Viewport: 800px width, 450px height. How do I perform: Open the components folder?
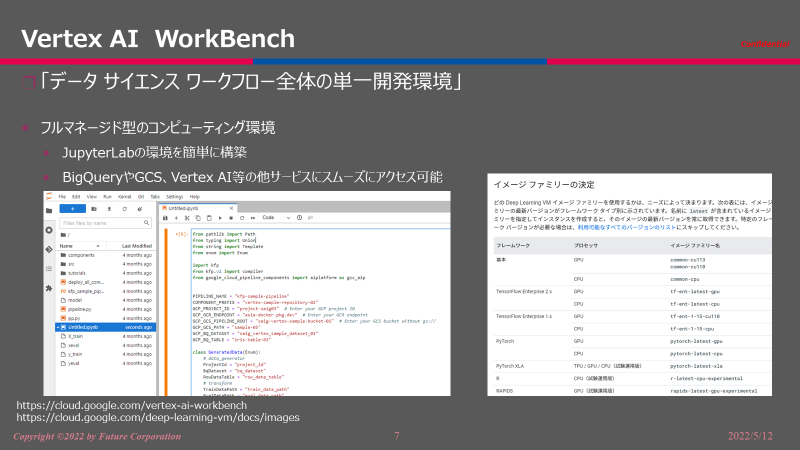(x=106, y=255)
